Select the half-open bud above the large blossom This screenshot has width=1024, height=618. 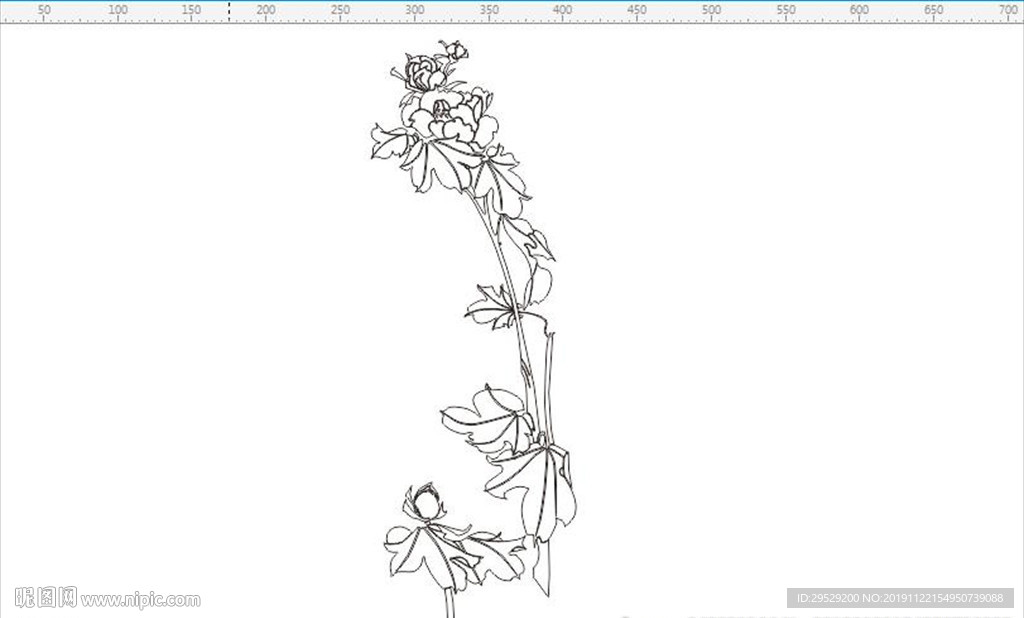coord(423,73)
